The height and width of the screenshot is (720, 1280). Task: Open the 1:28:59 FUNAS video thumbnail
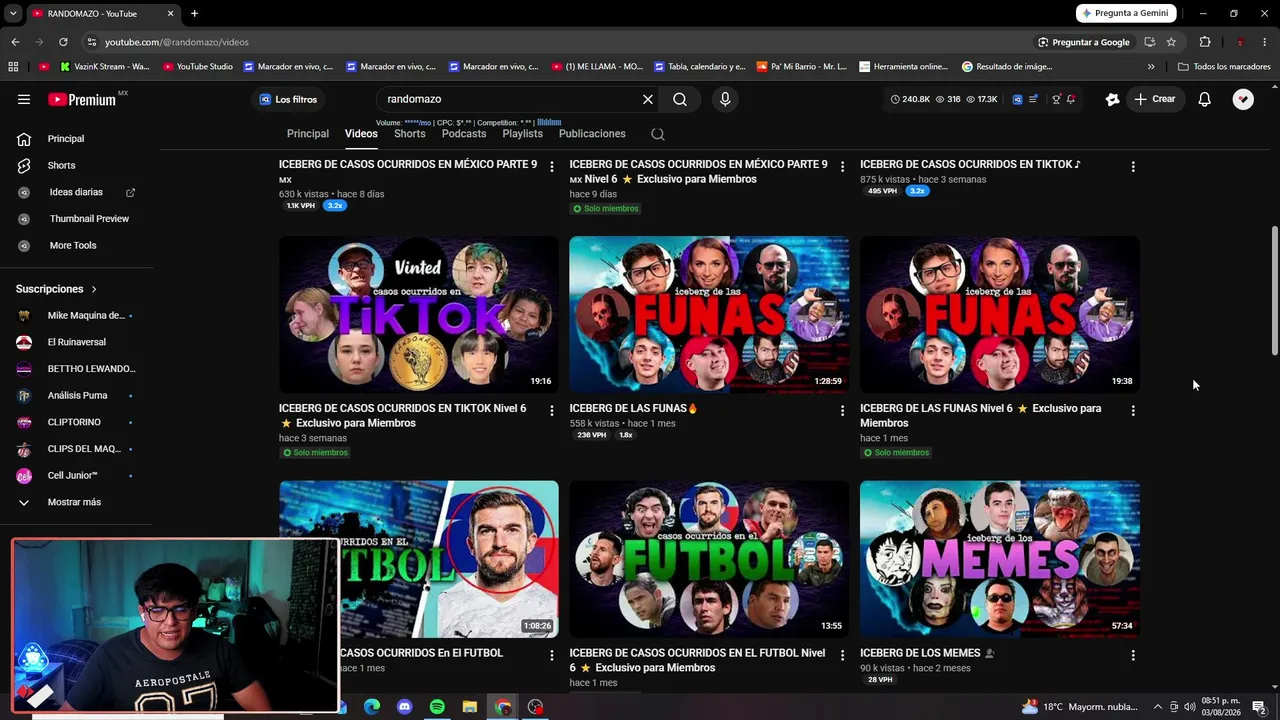point(709,315)
